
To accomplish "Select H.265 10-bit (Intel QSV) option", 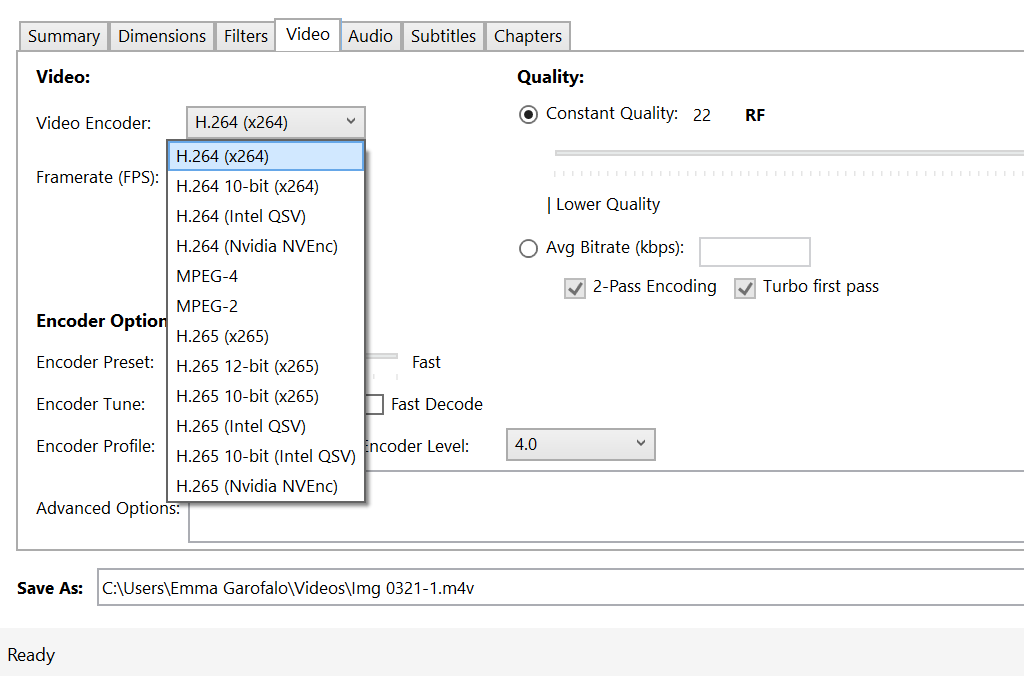I will [x=266, y=456].
